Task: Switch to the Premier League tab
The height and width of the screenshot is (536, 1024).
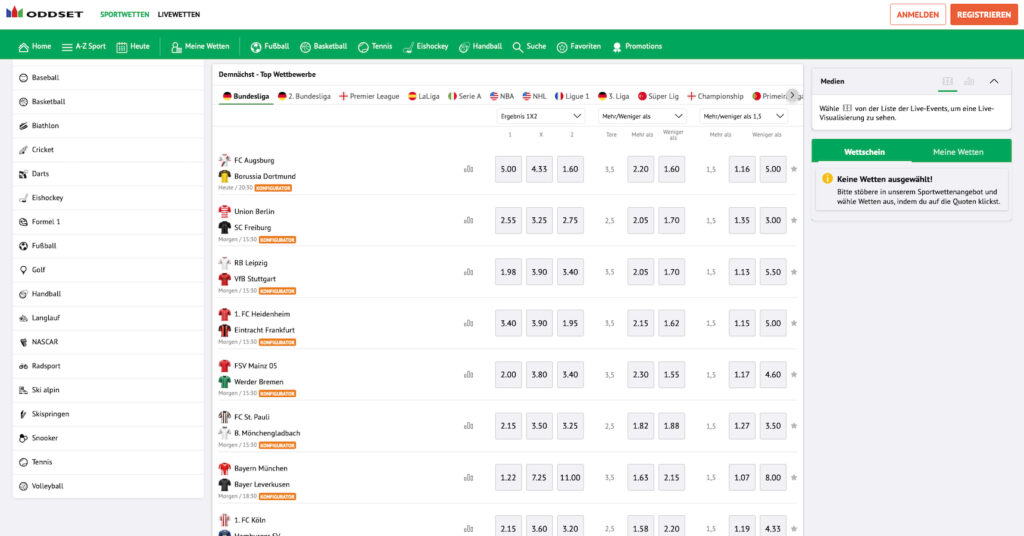Action: (369, 96)
